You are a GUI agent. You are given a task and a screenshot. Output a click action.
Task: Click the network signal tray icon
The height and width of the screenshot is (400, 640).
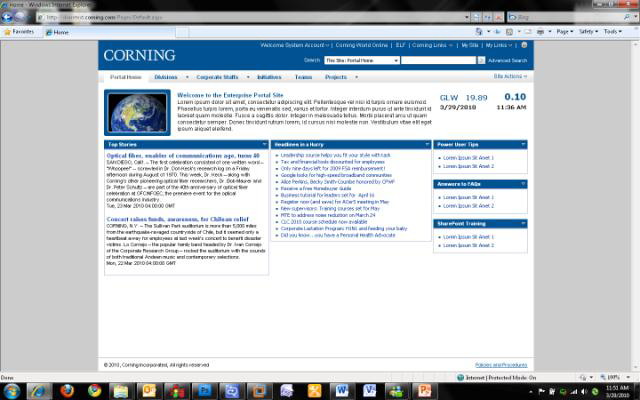pos(573,392)
